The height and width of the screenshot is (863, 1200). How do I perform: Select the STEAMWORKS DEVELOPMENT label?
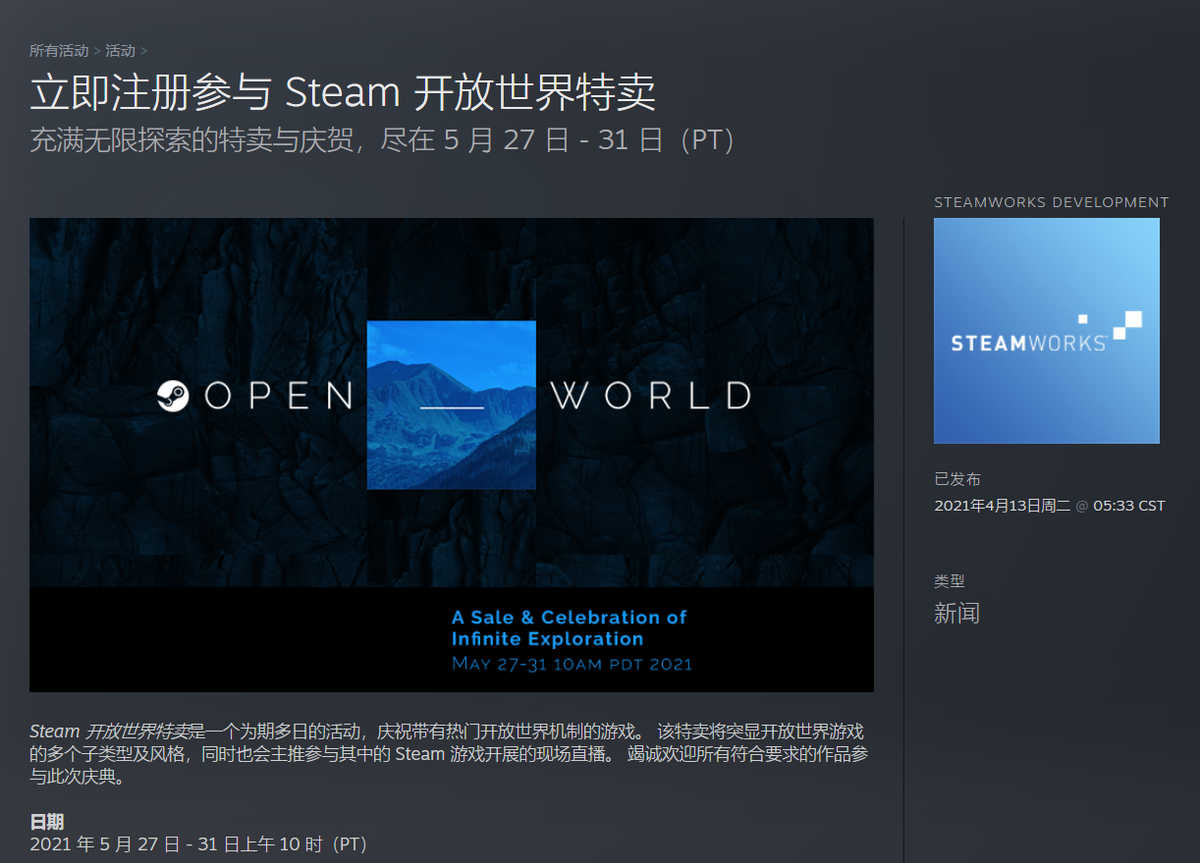click(x=1051, y=202)
